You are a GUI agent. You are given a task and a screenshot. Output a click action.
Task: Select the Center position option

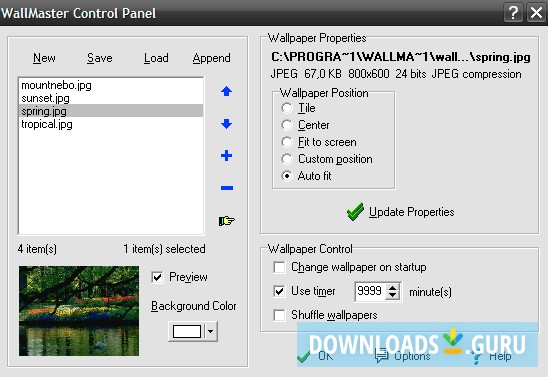click(287, 125)
